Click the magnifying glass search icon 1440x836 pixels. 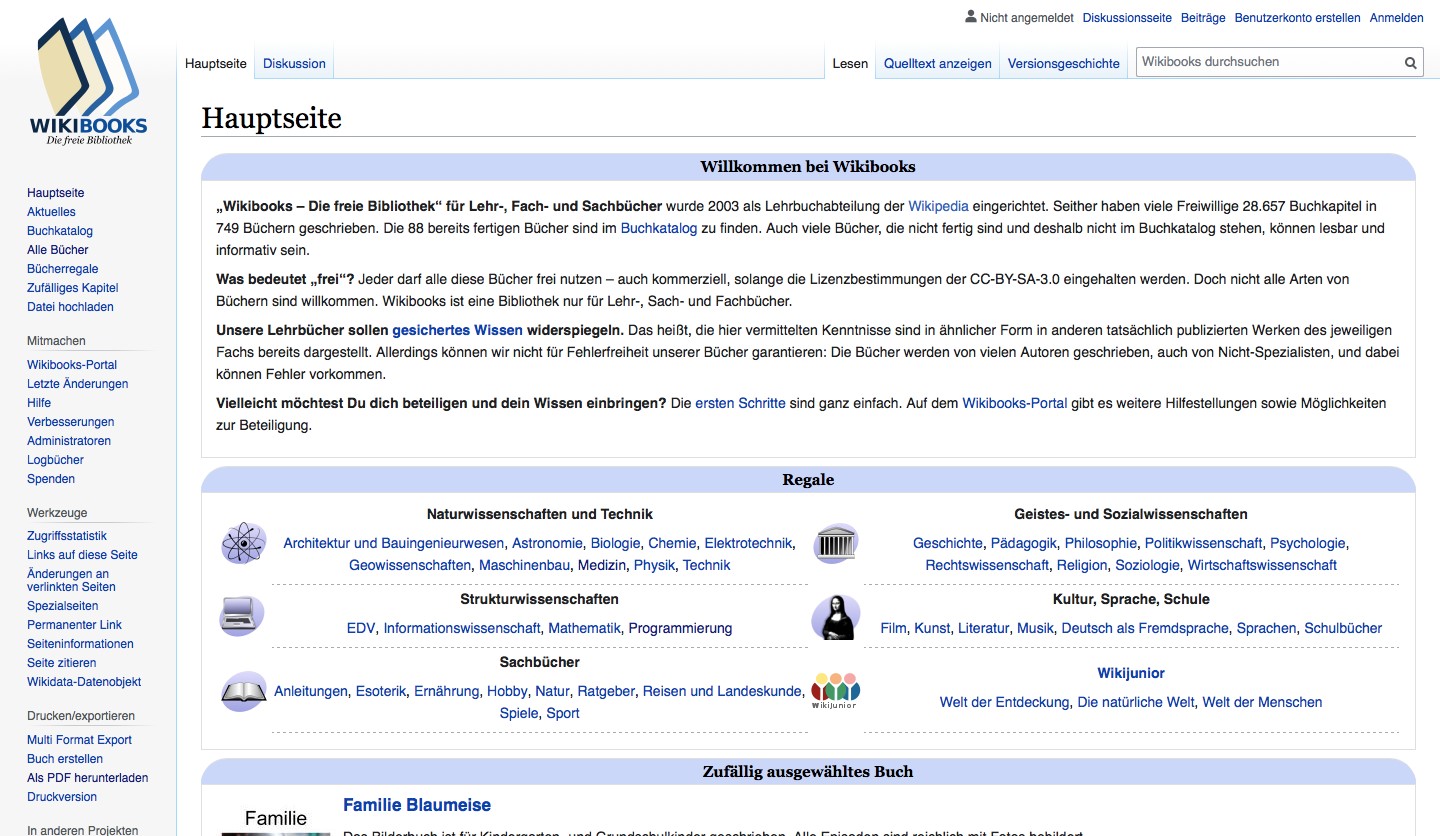click(1410, 62)
